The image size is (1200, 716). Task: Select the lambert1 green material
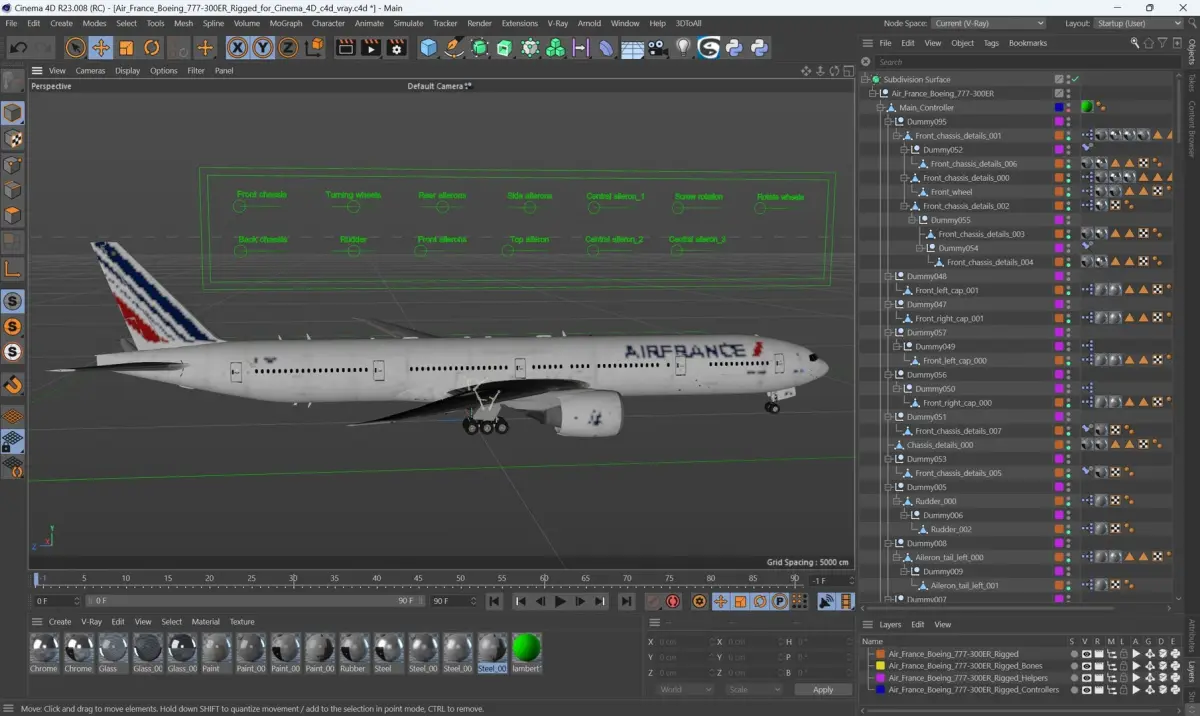pos(526,651)
